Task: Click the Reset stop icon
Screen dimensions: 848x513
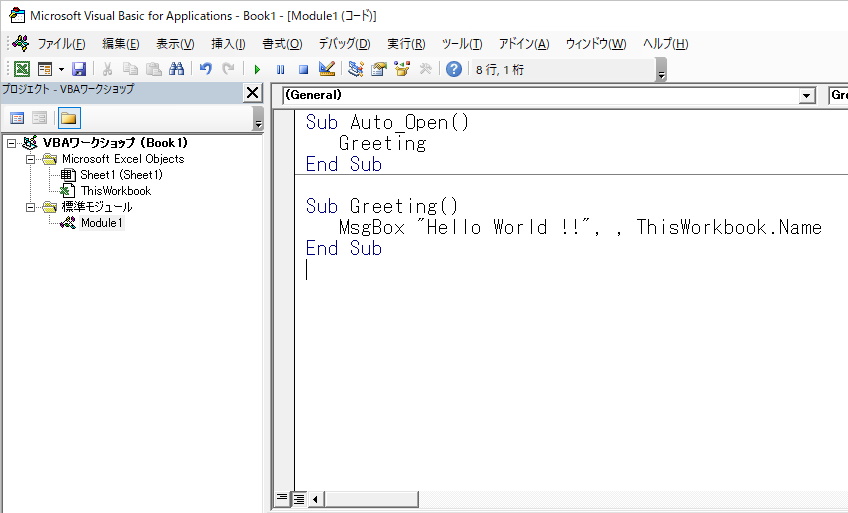Action: (x=303, y=70)
